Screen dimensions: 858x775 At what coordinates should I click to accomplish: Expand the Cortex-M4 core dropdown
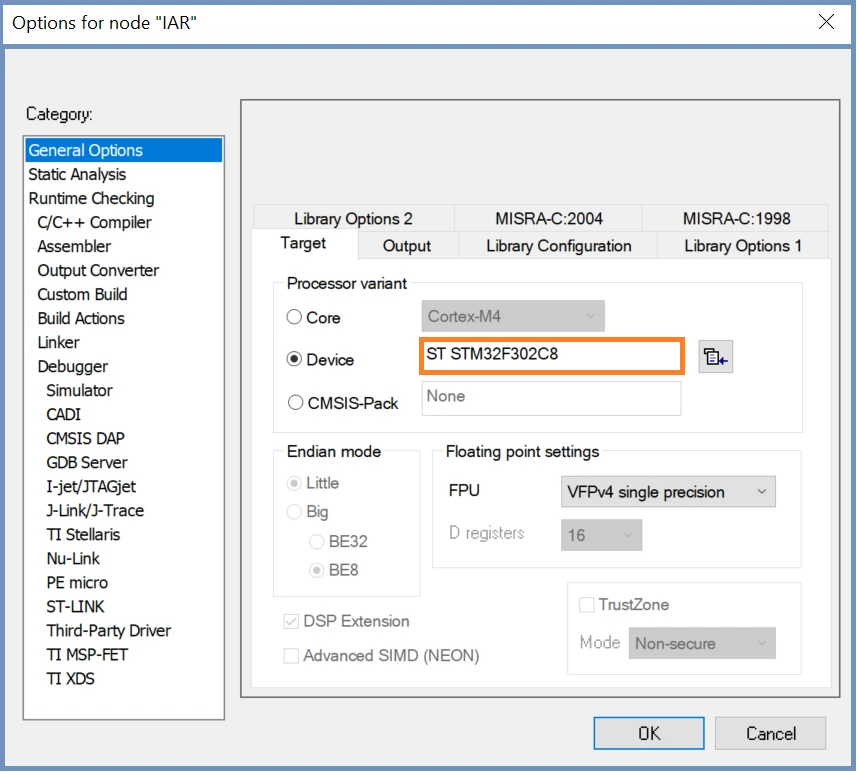point(513,316)
